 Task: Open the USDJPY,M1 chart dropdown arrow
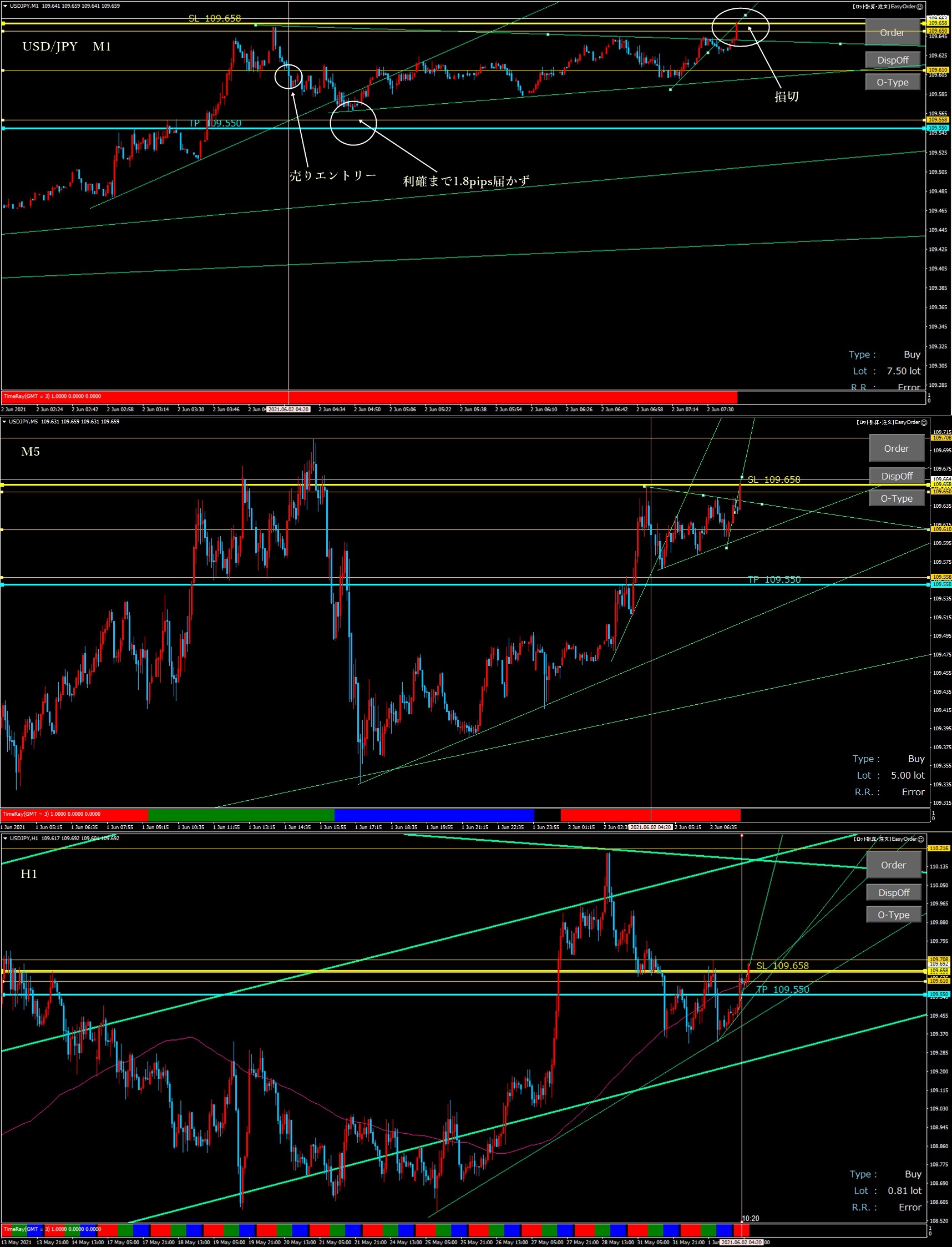pyautogui.click(x=5, y=6)
